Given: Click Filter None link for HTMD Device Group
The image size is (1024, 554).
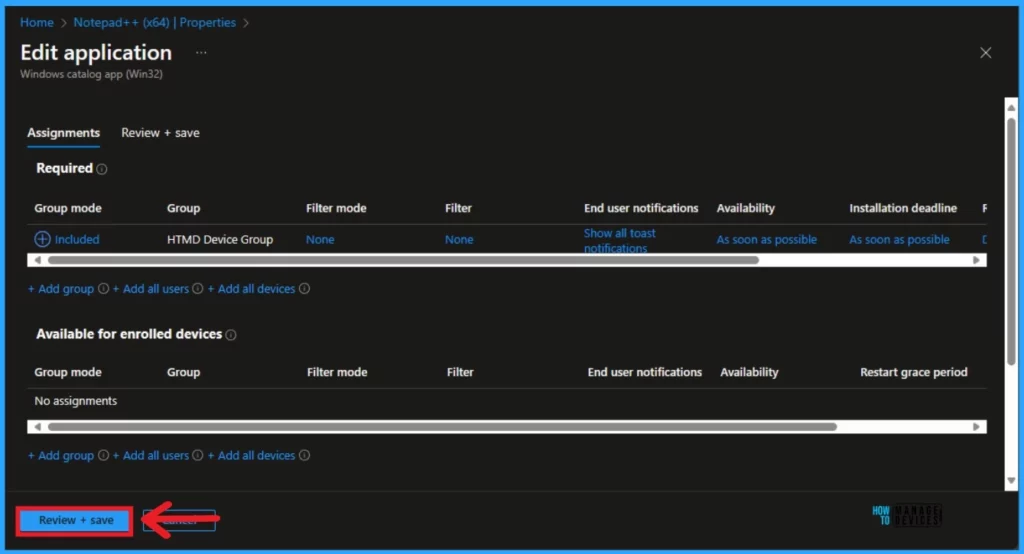Looking at the screenshot, I should [459, 239].
